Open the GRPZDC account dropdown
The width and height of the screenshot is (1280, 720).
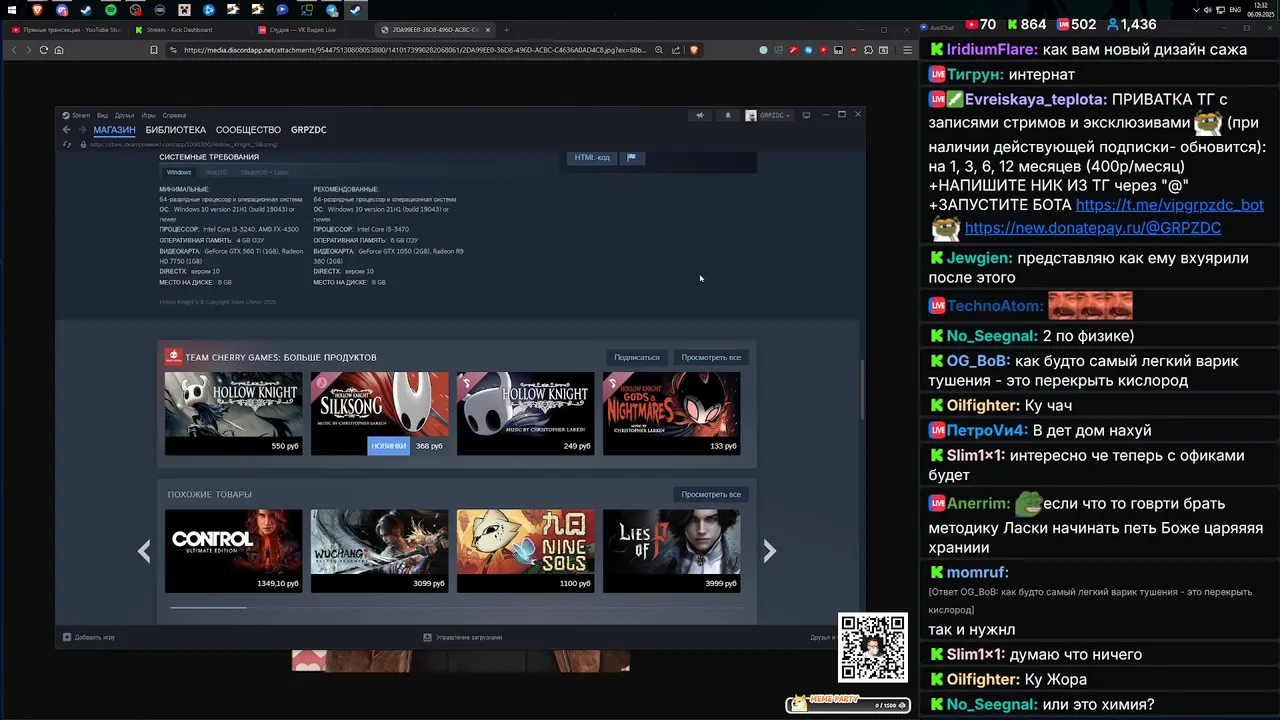click(768, 115)
